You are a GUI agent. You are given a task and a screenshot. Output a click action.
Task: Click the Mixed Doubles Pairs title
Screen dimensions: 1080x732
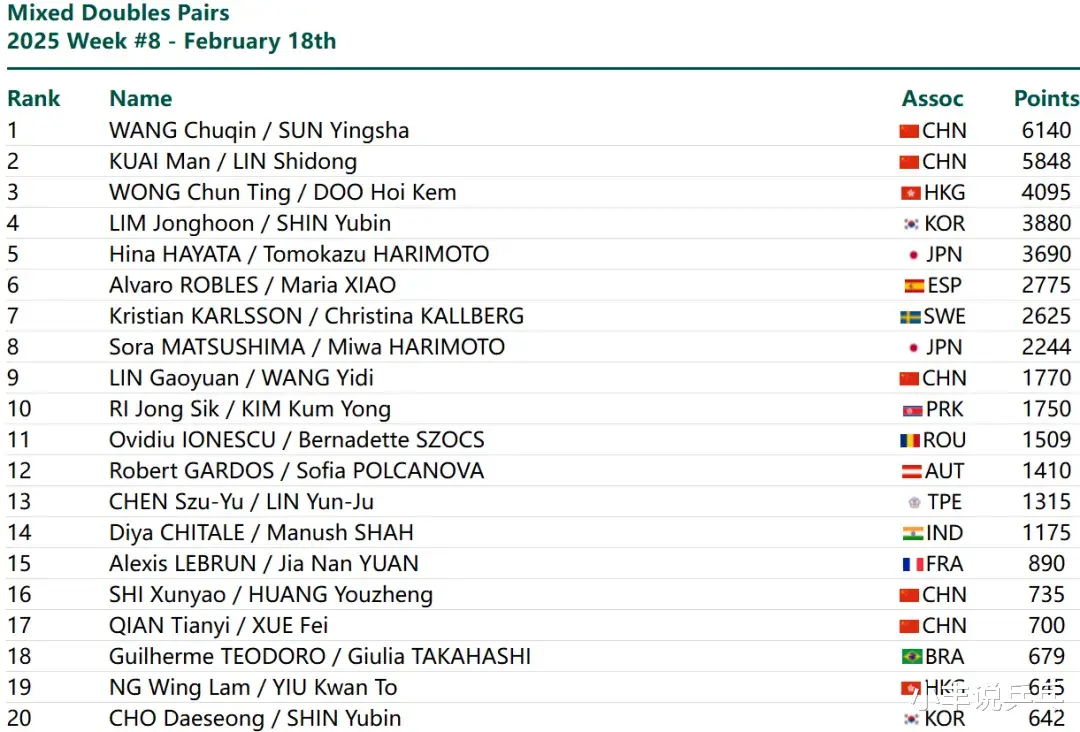118,14
